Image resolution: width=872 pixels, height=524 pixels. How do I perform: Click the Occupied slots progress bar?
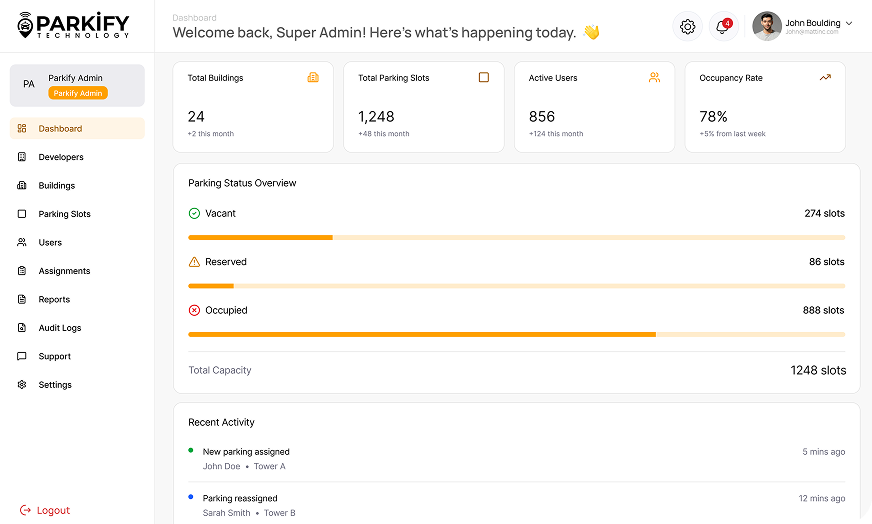coord(516,334)
